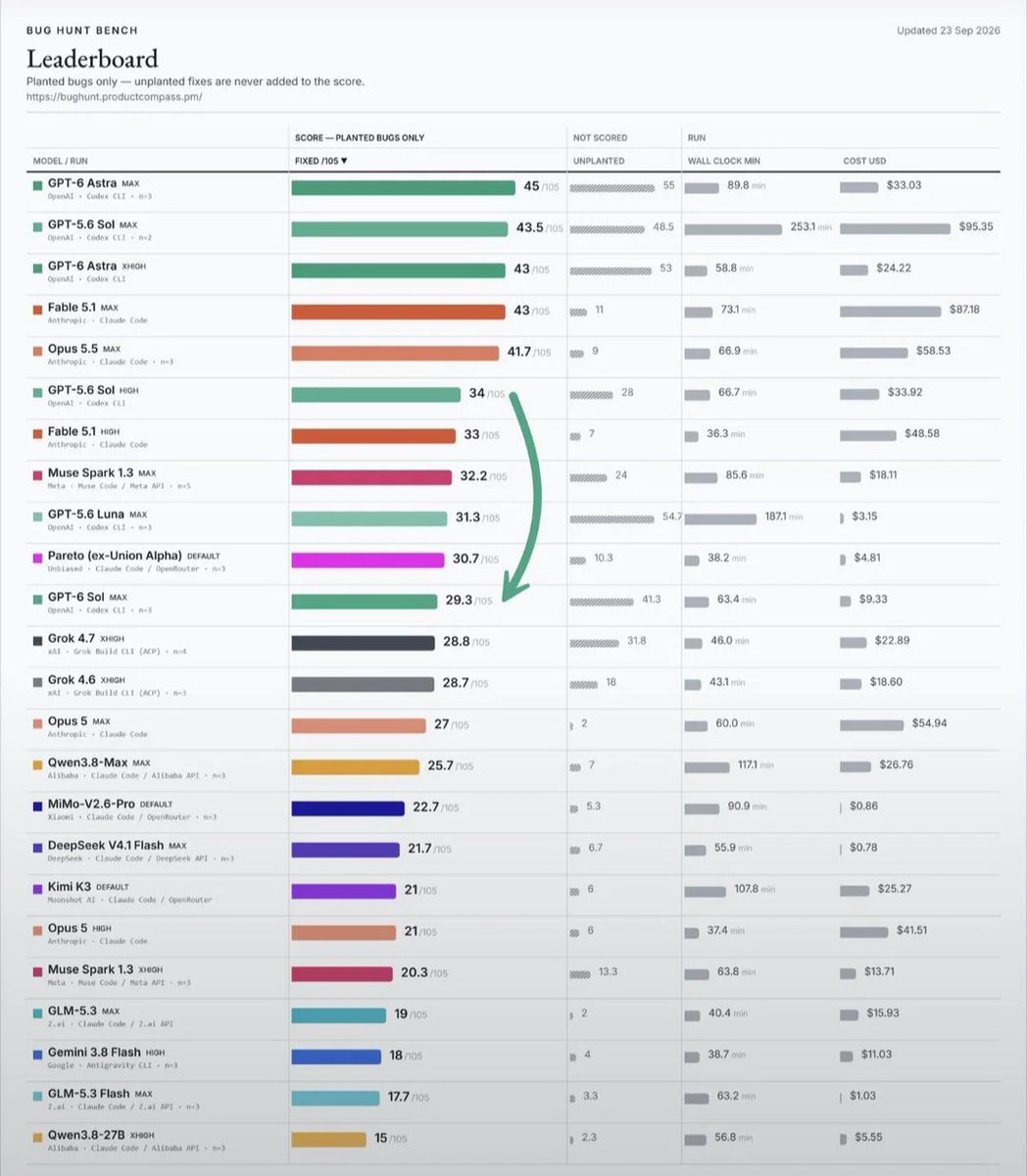Select the Muse Spark 1.3 XHIGH row name
This screenshot has height=1176, width=1027.
105,969
